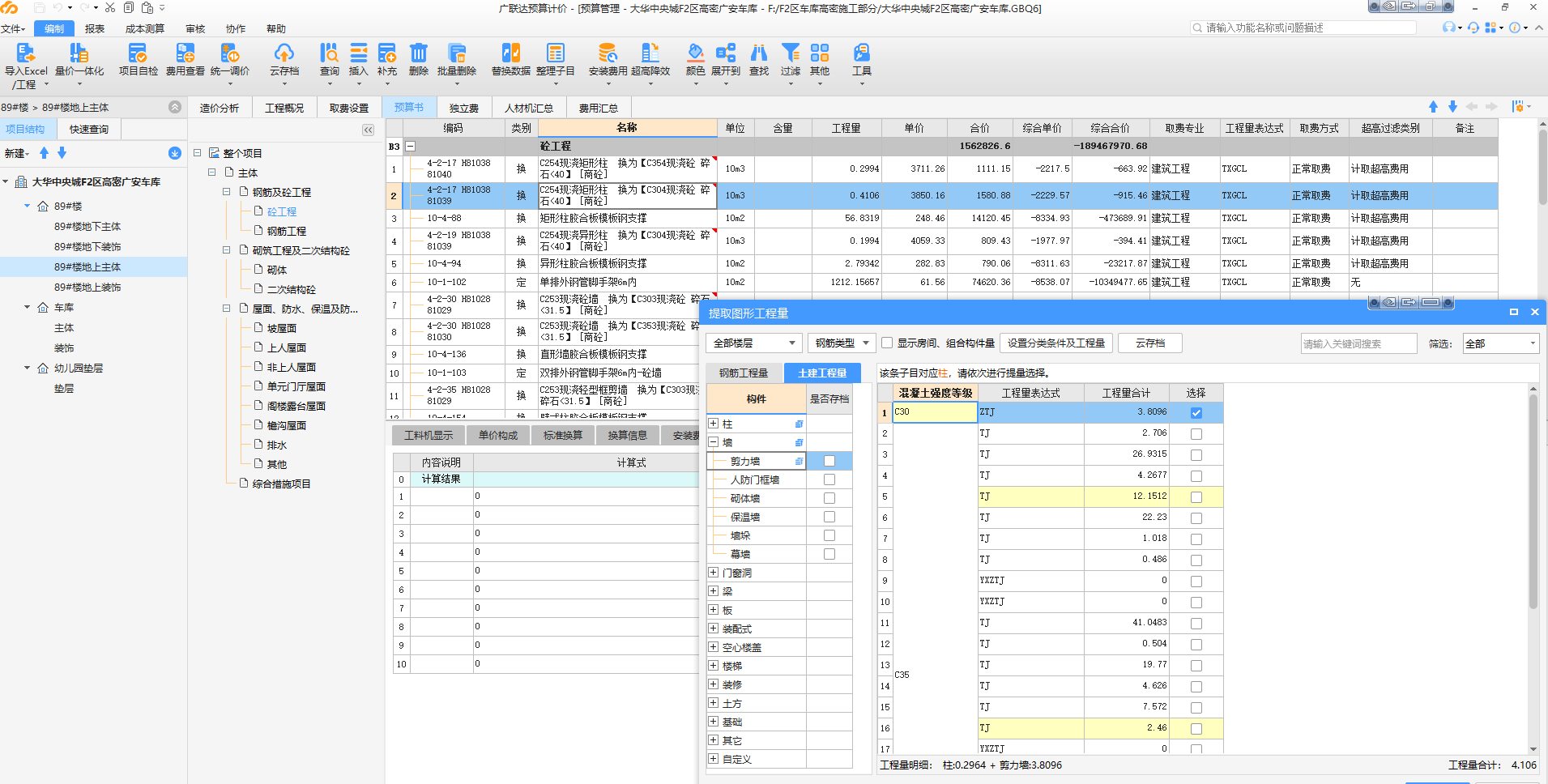Check the selection box for quantity 12.1512
The width and height of the screenshot is (1548, 784).
(x=1196, y=497)
